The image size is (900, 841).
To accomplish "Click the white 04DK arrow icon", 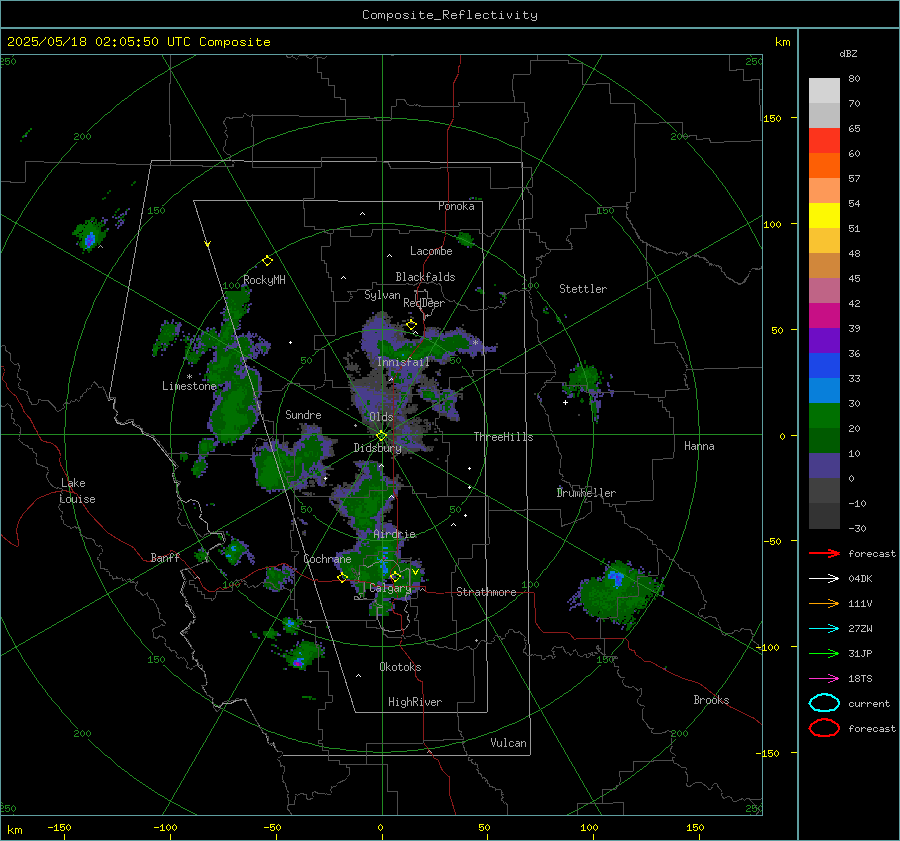I will [x=824, y=579].
